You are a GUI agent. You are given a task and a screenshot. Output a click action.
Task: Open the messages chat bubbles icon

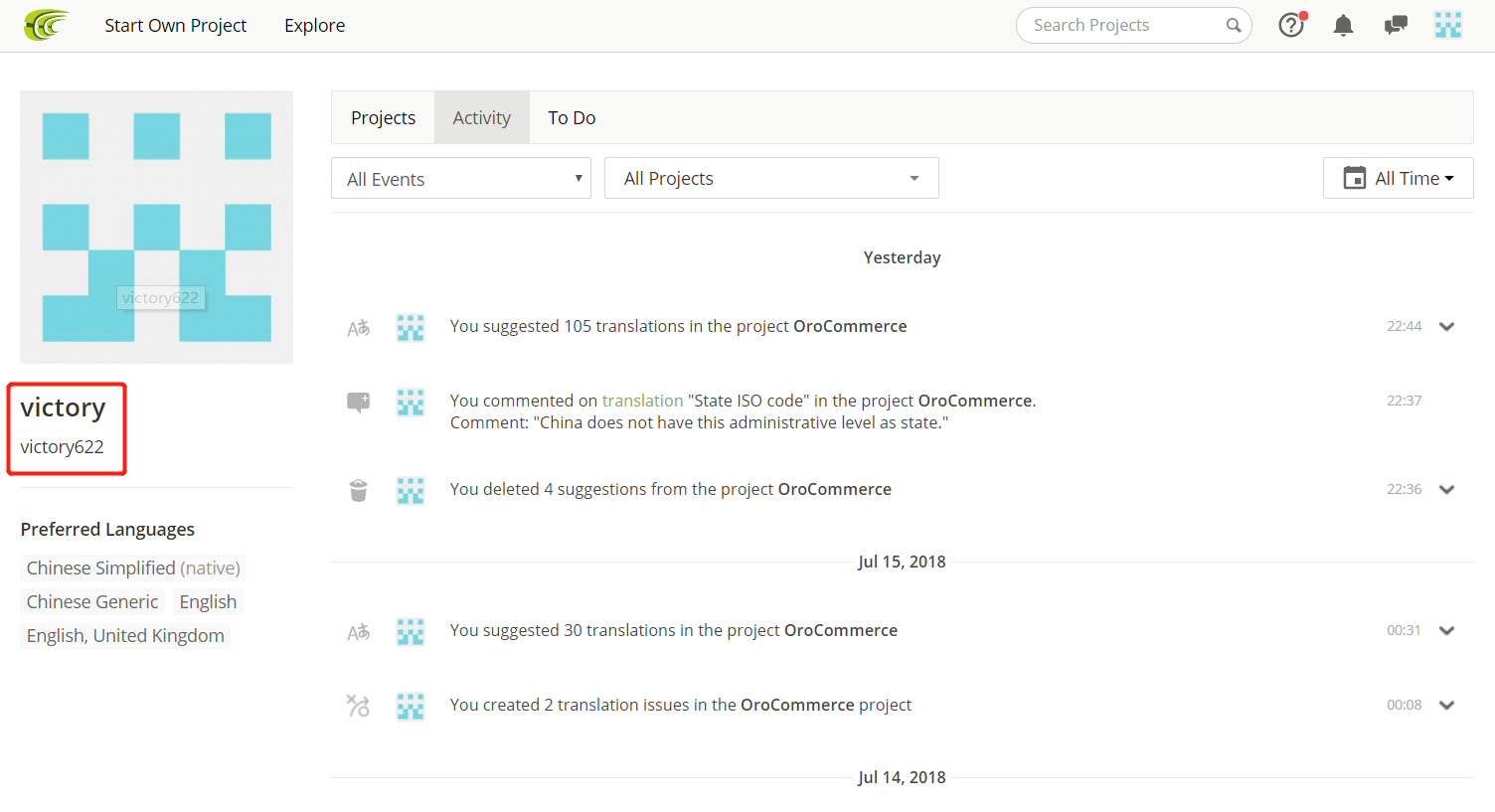(1396, 25)
